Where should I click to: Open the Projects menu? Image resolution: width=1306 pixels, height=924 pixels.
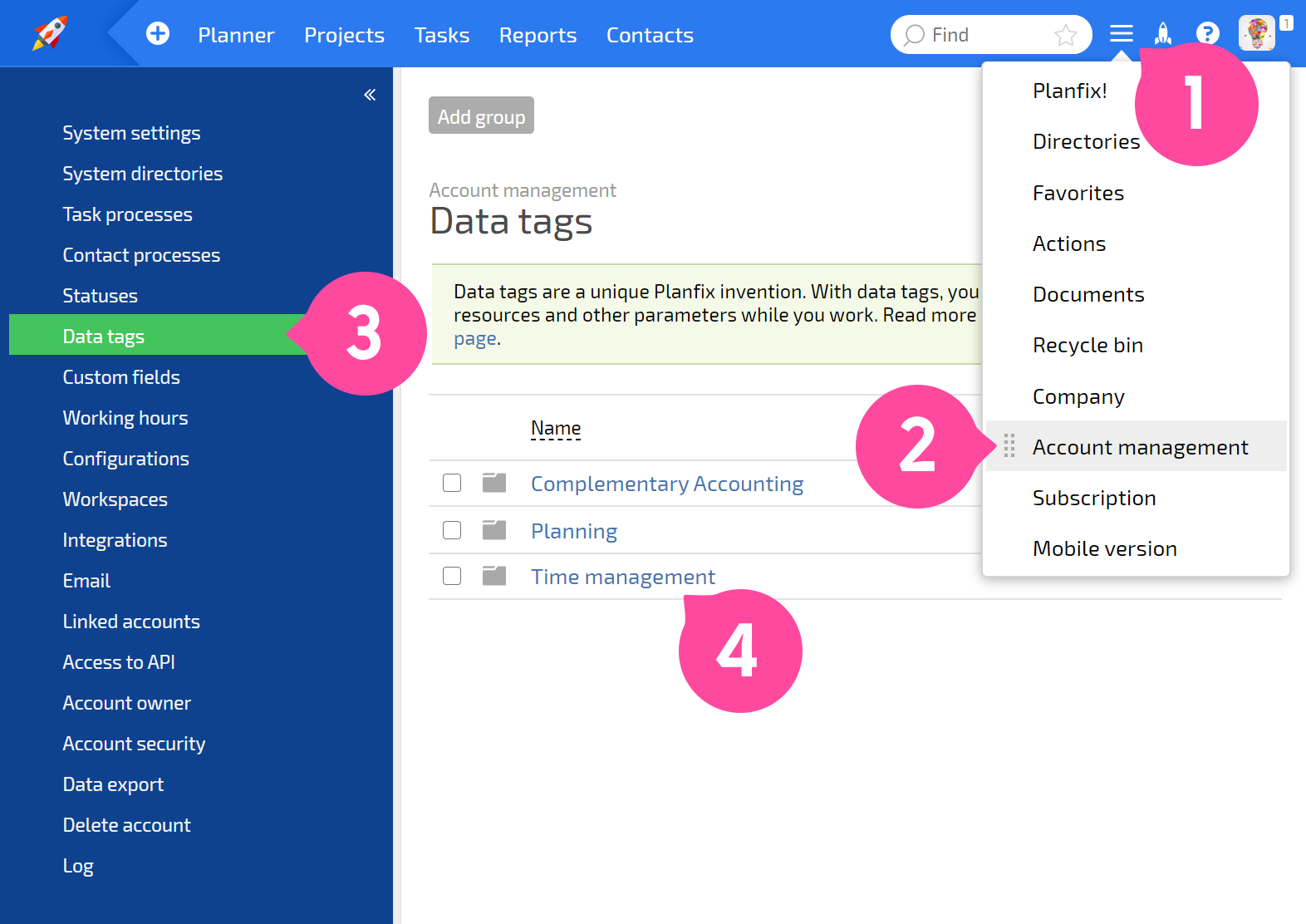coord(344,35)
